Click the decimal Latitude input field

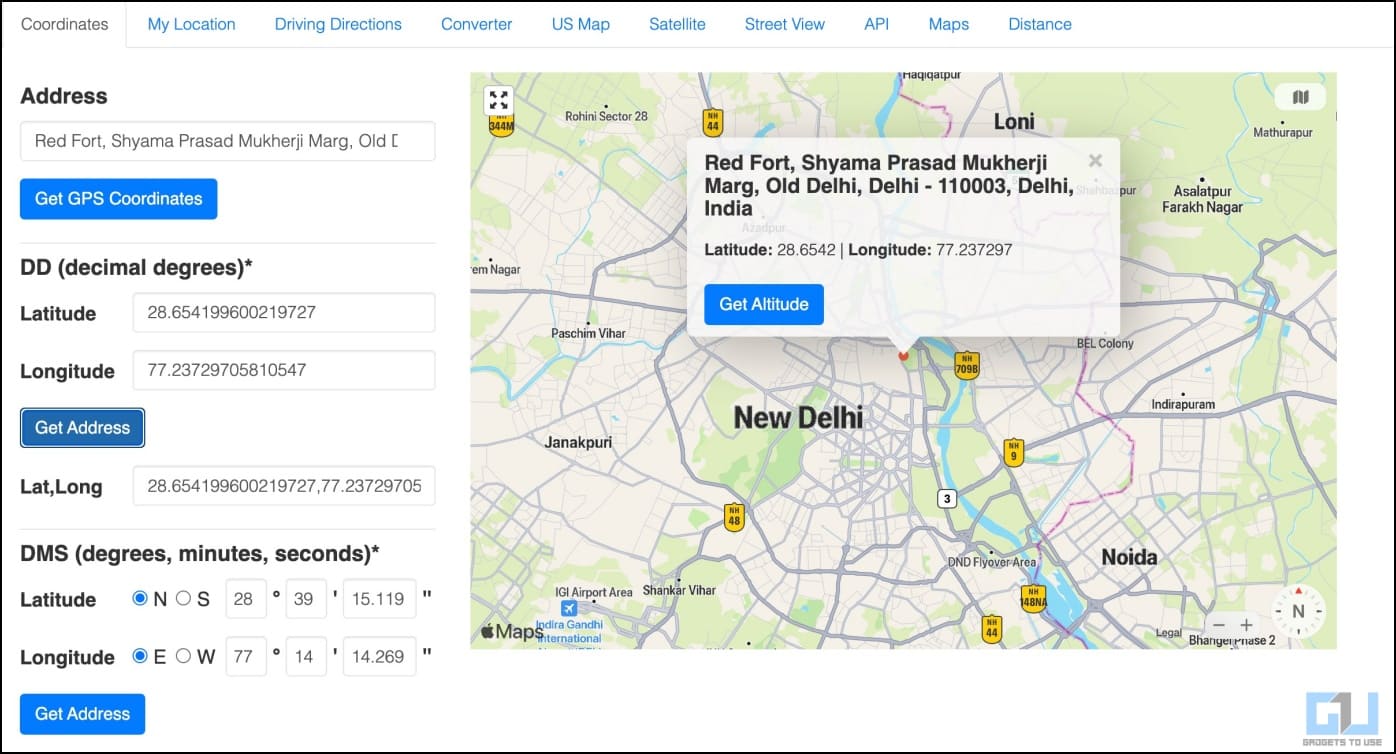284,313
